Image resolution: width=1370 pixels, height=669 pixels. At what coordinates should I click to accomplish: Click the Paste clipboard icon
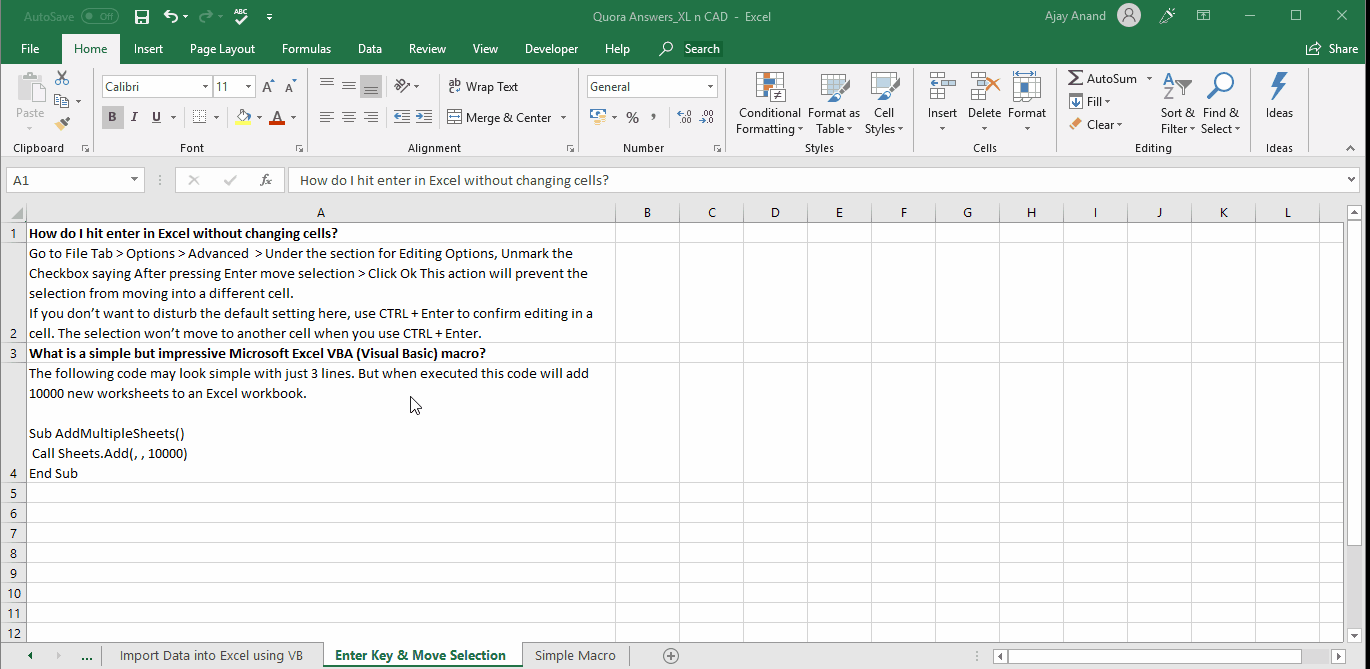pyautogui.click(x=30, y=89)
